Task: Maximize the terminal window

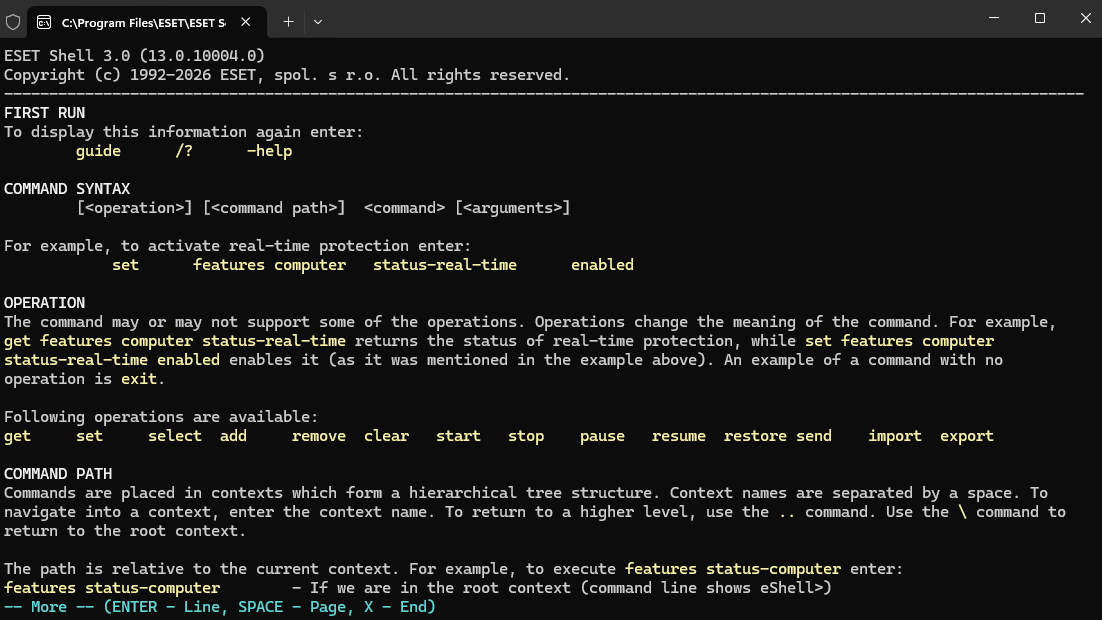Action: click(x=1040, y=18)
